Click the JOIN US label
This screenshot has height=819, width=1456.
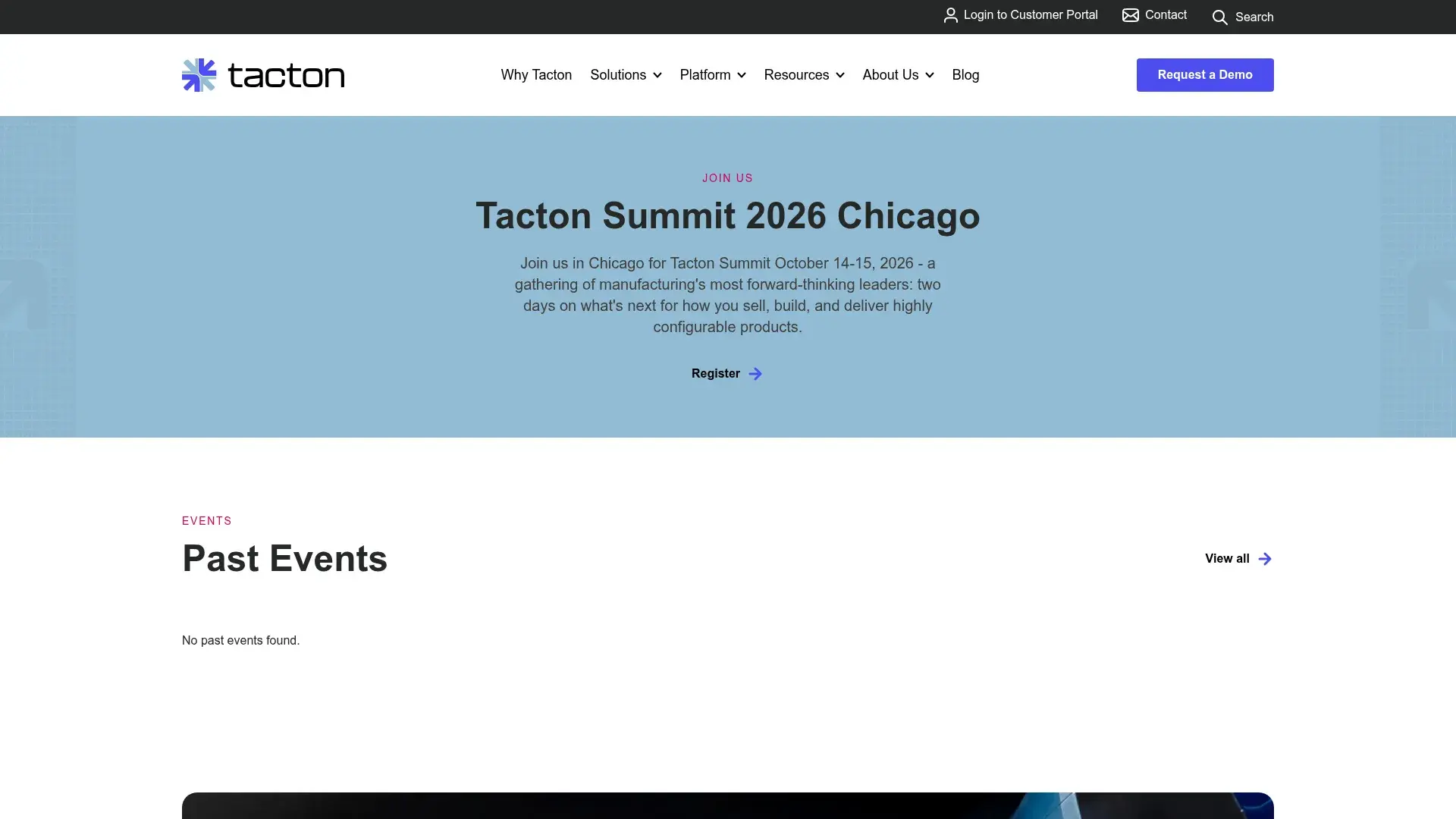[x=727, y=178]
